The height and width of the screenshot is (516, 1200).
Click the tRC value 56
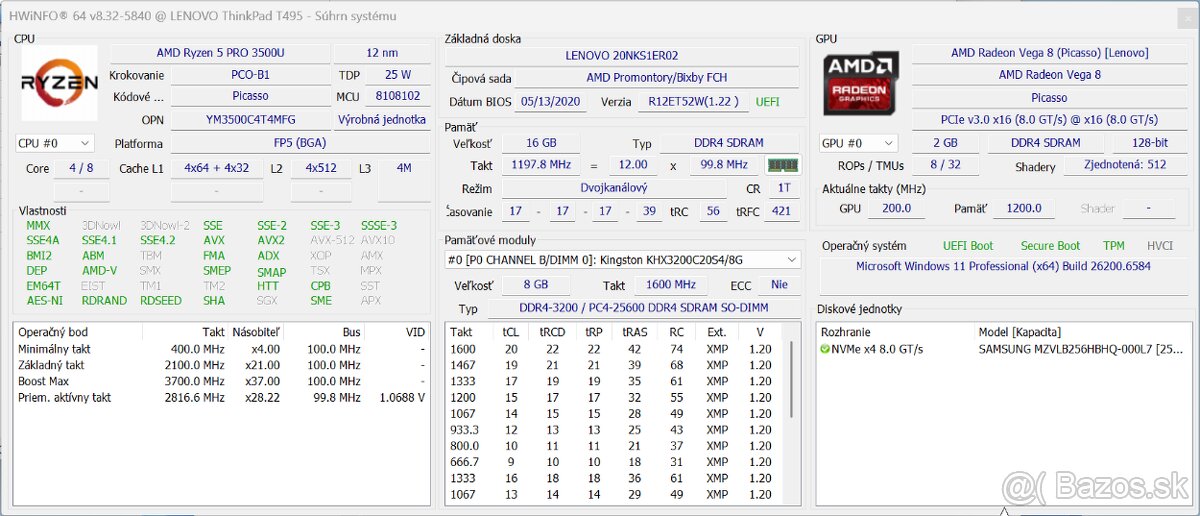pos(713,211)
